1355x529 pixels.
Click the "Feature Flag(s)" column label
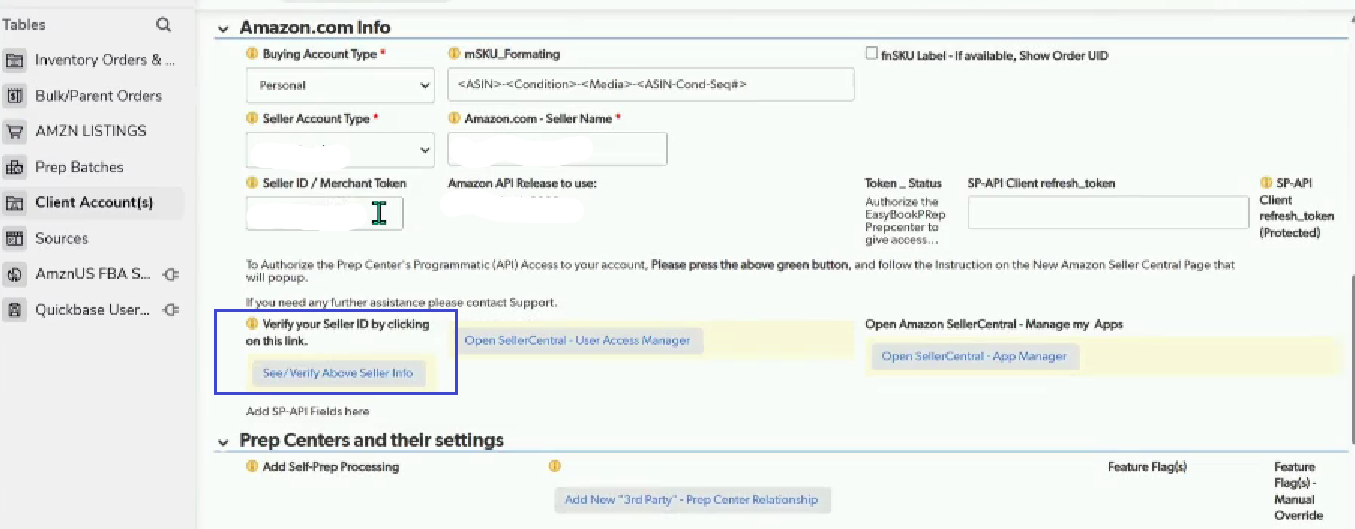point(1147,467)
